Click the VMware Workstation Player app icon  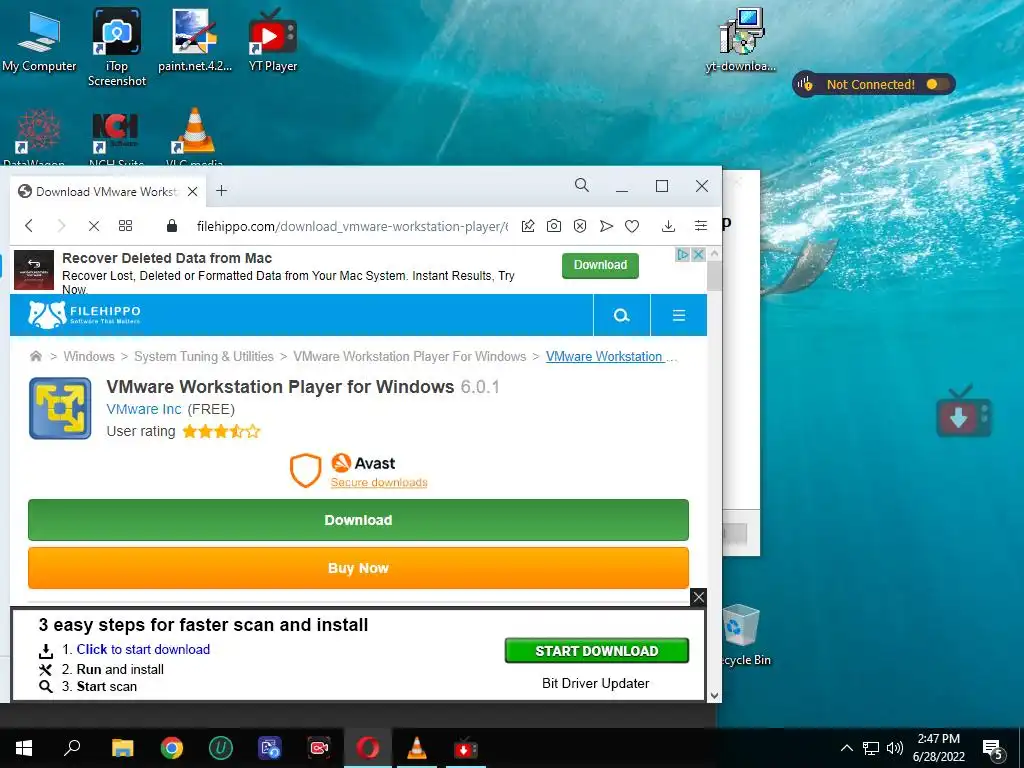pyautogui.click(x=60, y=408)
